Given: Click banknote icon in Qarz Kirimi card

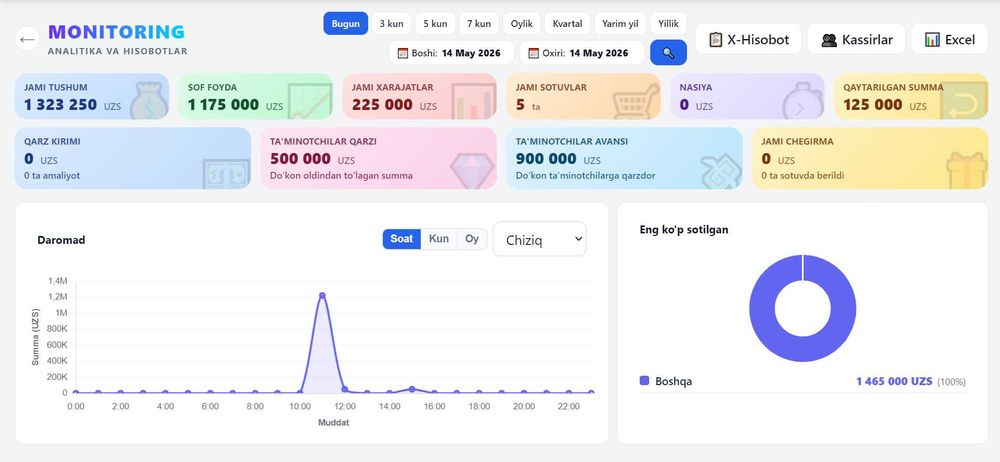Looking at the screenshot, I should pyautogui.click(x=226, y=174).
